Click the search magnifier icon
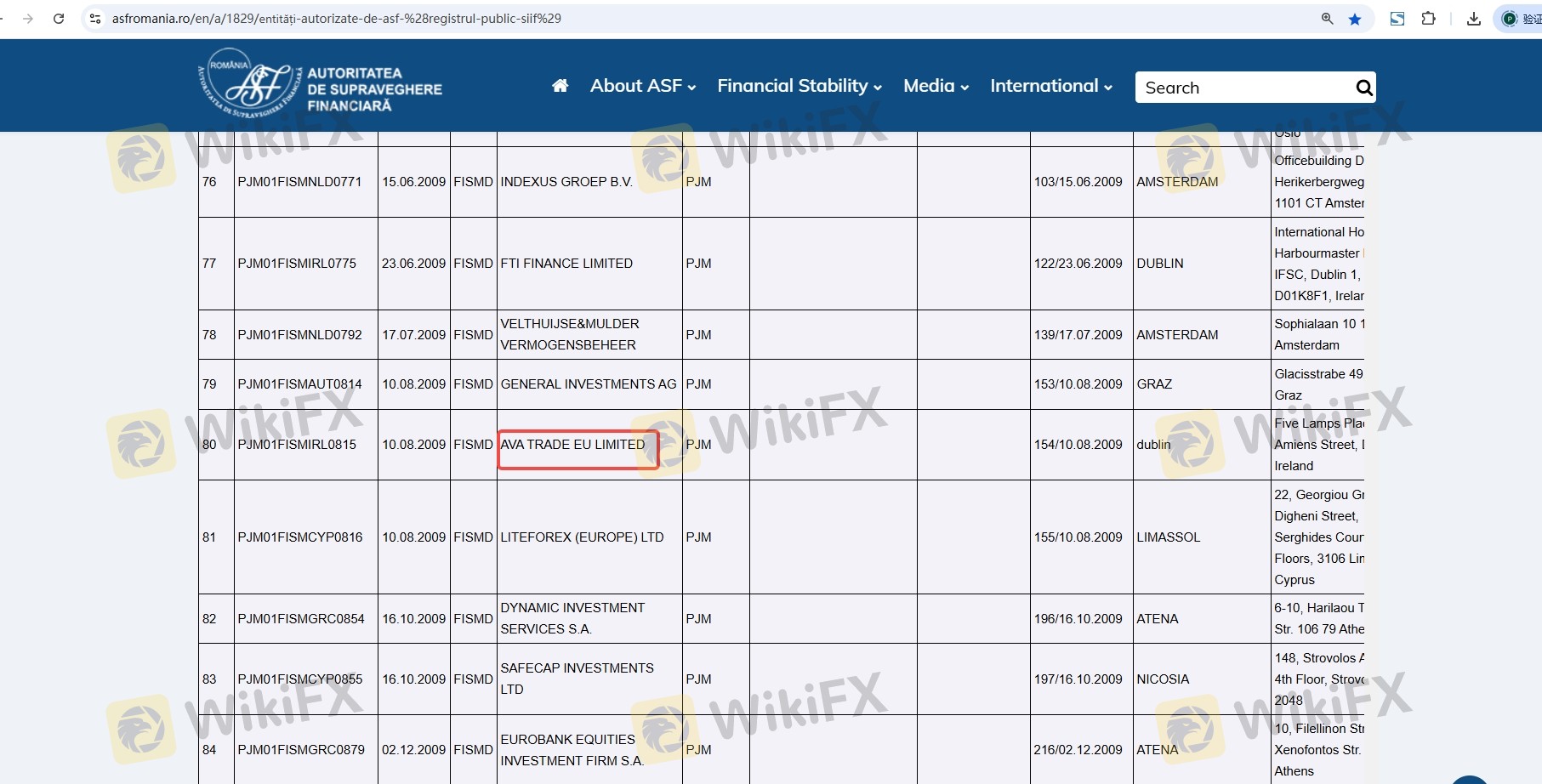 tap(1363, 88)
